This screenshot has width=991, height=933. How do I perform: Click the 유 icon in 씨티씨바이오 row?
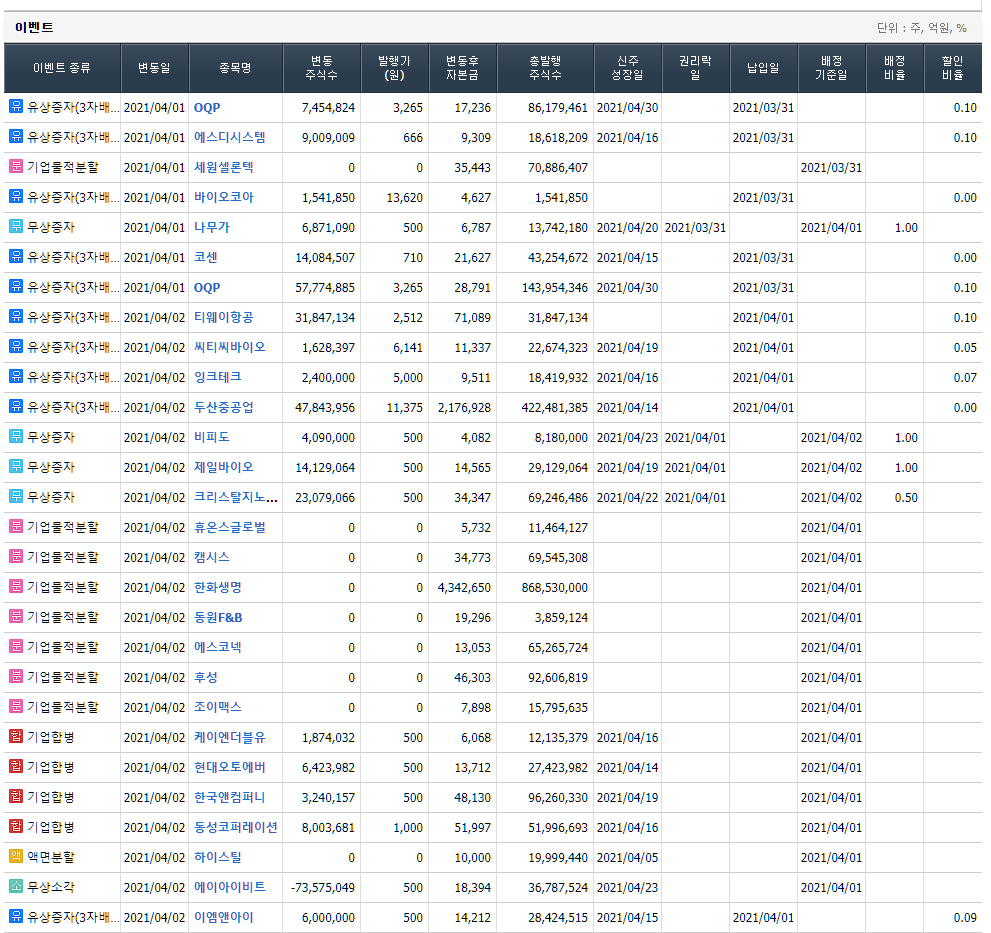pyautogui.click(x=16, y=346)
